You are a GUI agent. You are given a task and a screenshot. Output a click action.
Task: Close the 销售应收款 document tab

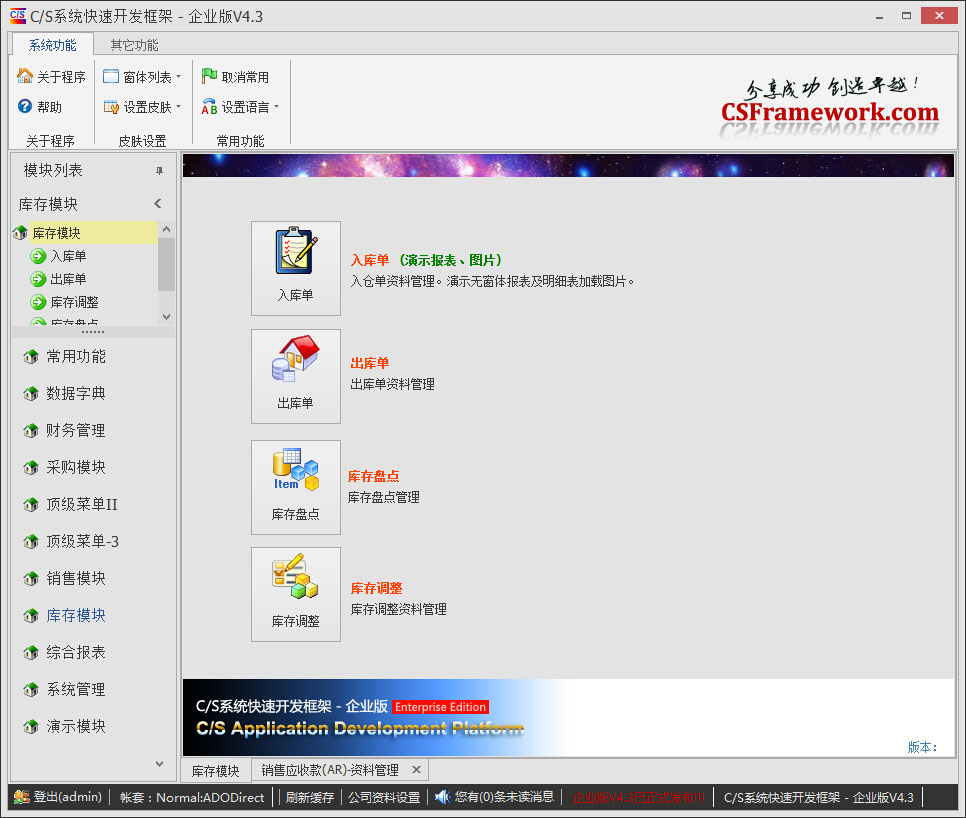pyautogui.click(x=417, y=769)
